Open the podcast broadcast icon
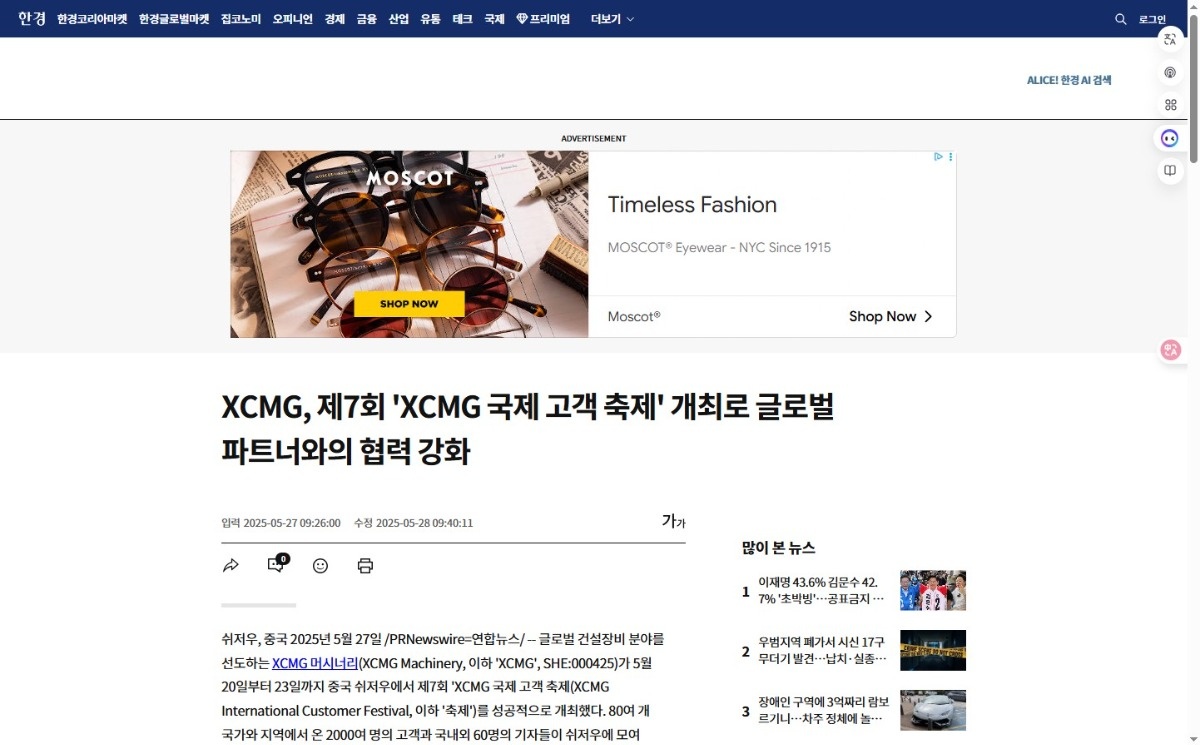This screenshot has height=745, width=1200. coord(1170,72)
